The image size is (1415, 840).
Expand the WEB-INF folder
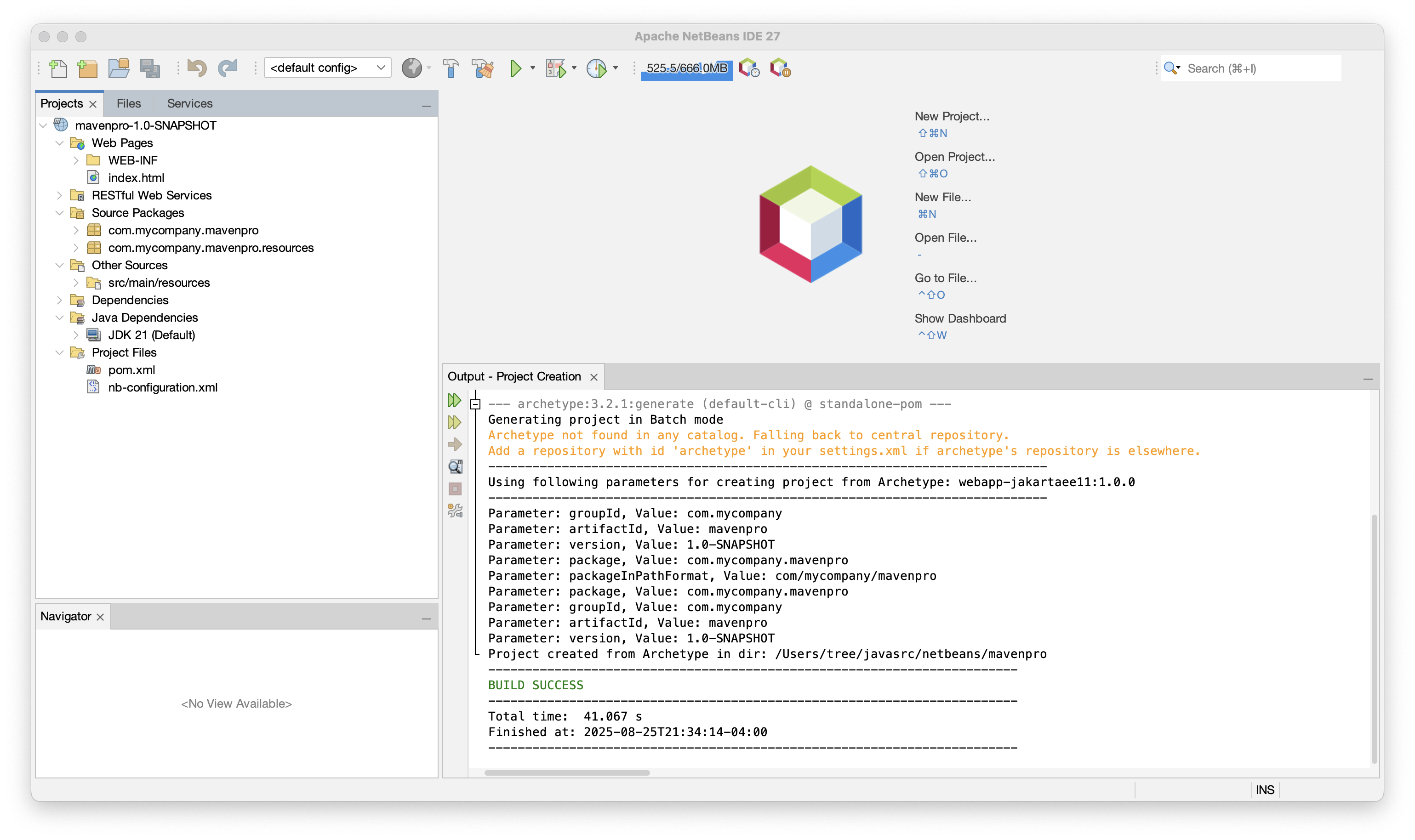tap(77, 160)
